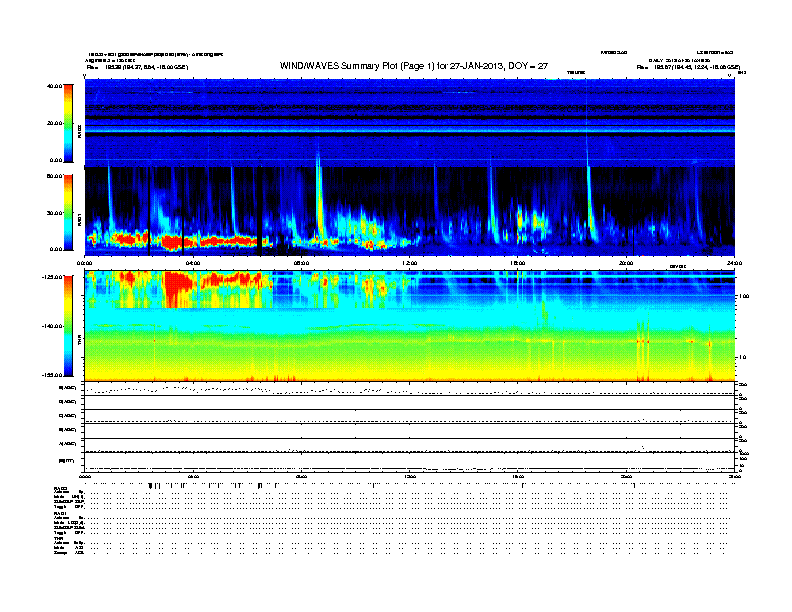Viewport: 792px width, 612px height.
Task: Click the -155.00 label on the TNR scale
Action: tap(52, 375)
